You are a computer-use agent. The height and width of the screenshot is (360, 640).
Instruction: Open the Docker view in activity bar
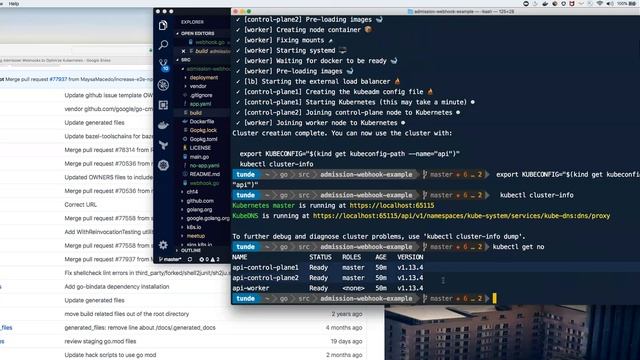[163, 125]
